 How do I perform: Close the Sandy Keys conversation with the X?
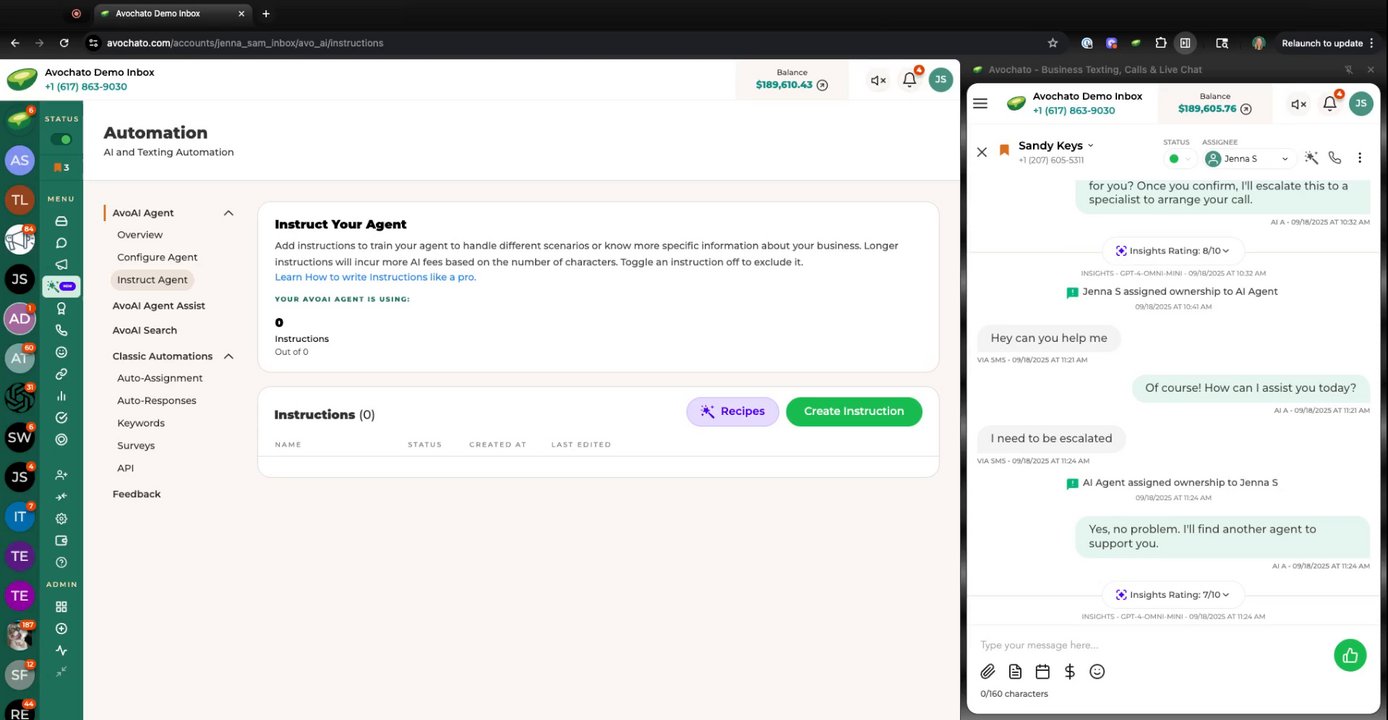982,152
